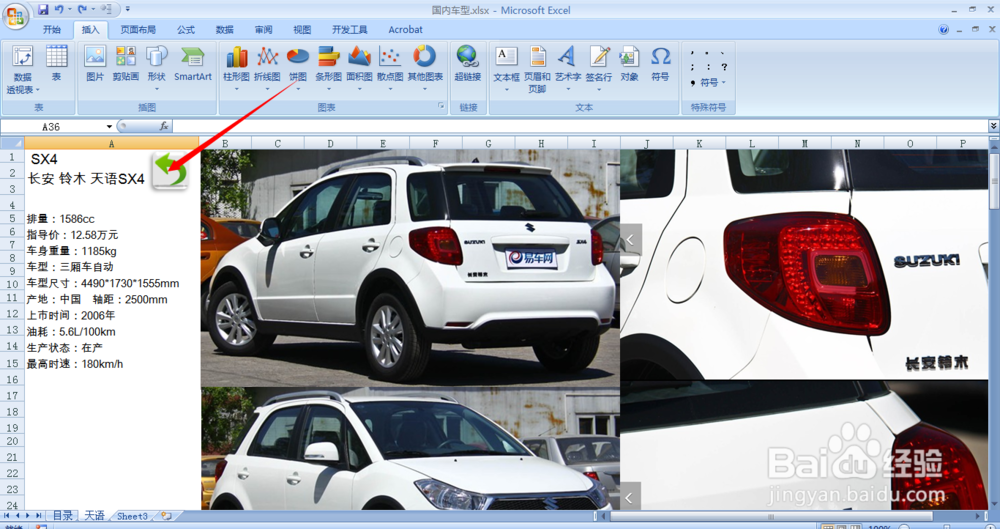Click the insert function fx button
This screenshot has height=529, width=1000.
(x=164, y=126)
